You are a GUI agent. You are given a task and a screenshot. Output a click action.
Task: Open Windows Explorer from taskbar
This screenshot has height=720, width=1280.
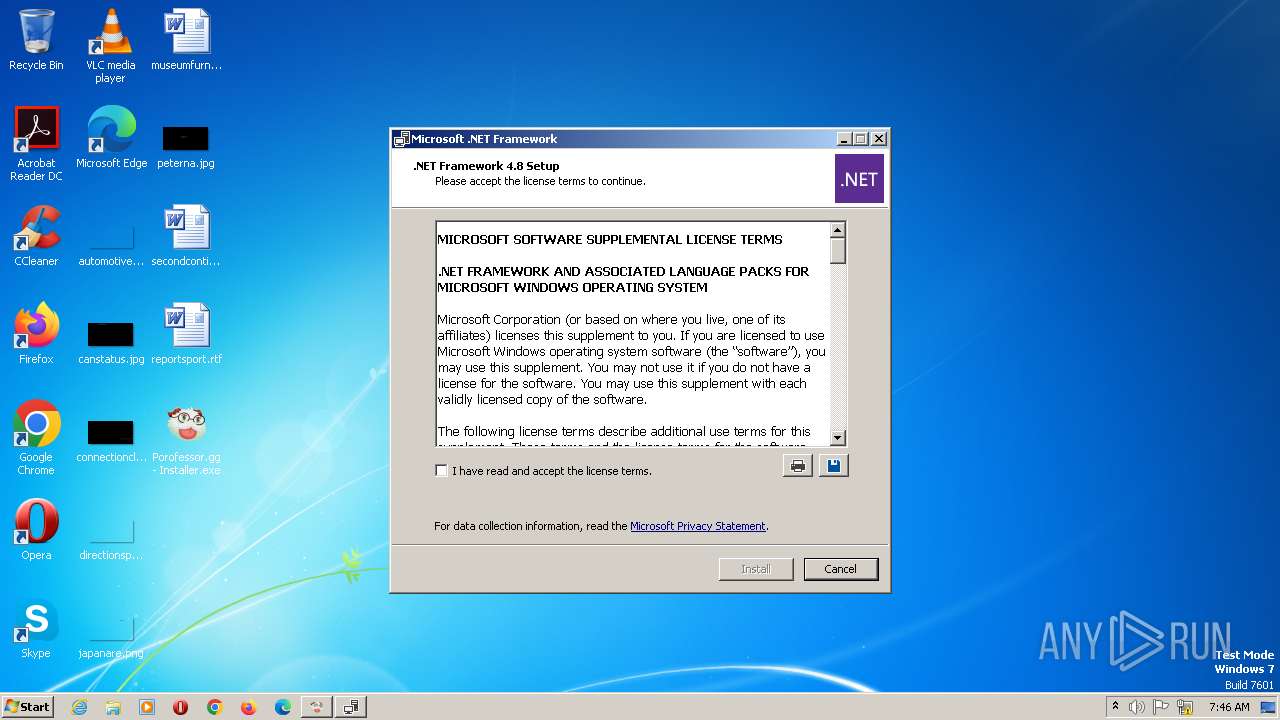(113, 707)
